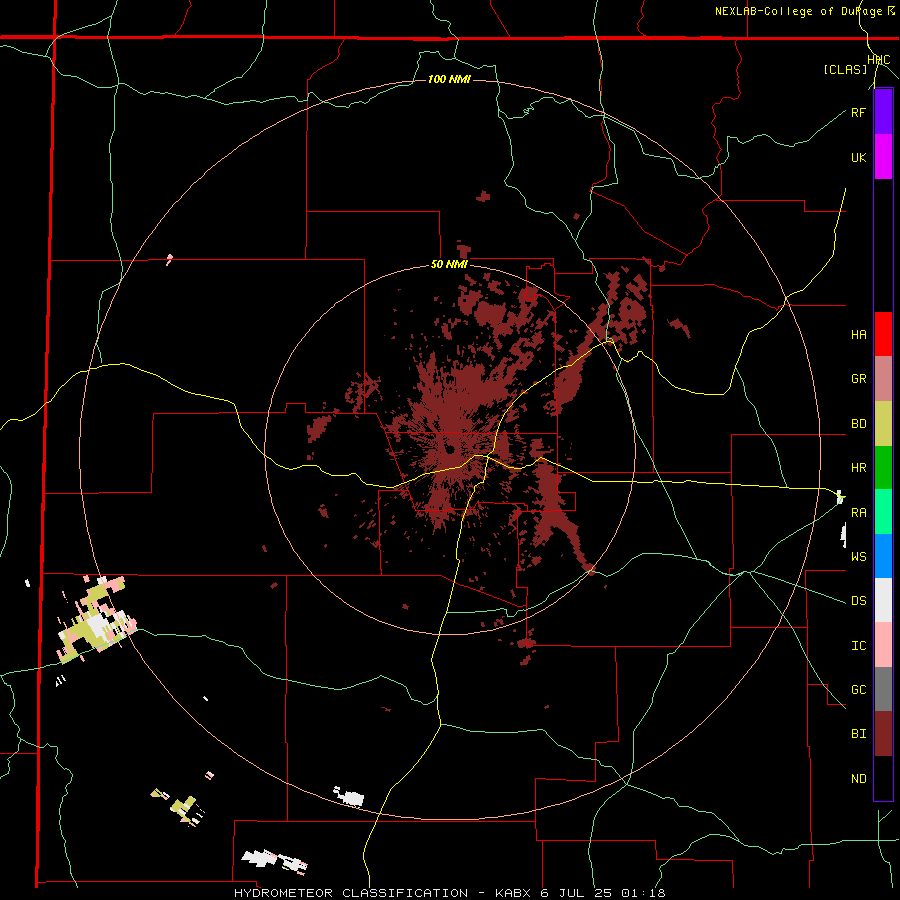Image resolution: width=900 pixels, height=900 pixels.
Task: Click the UK legend label
Action: point(859,157)
